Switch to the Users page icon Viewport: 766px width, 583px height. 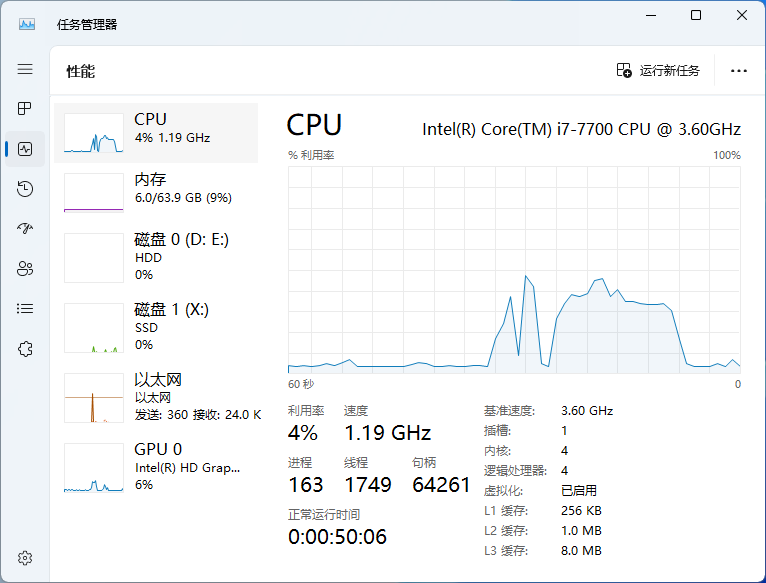coord(25,268)
